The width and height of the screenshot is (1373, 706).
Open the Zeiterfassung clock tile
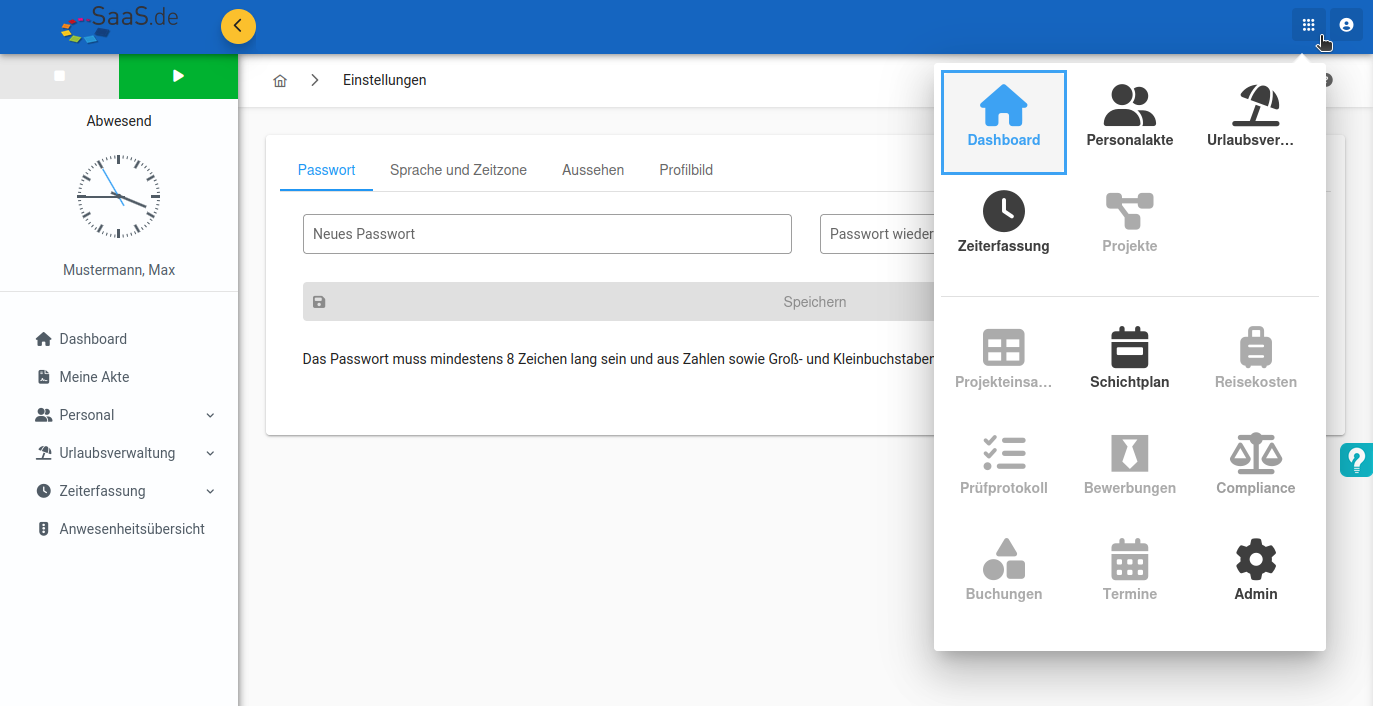(x=1003, y=223)
